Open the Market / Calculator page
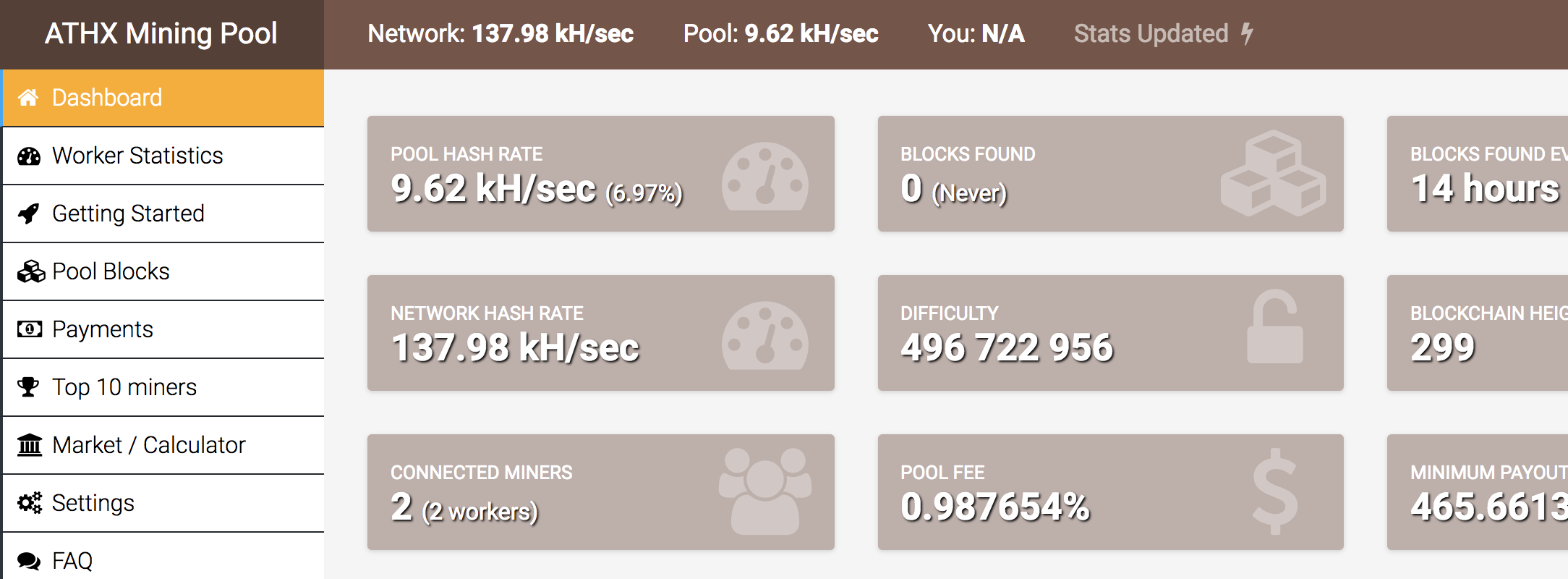 tap(148, 445)
